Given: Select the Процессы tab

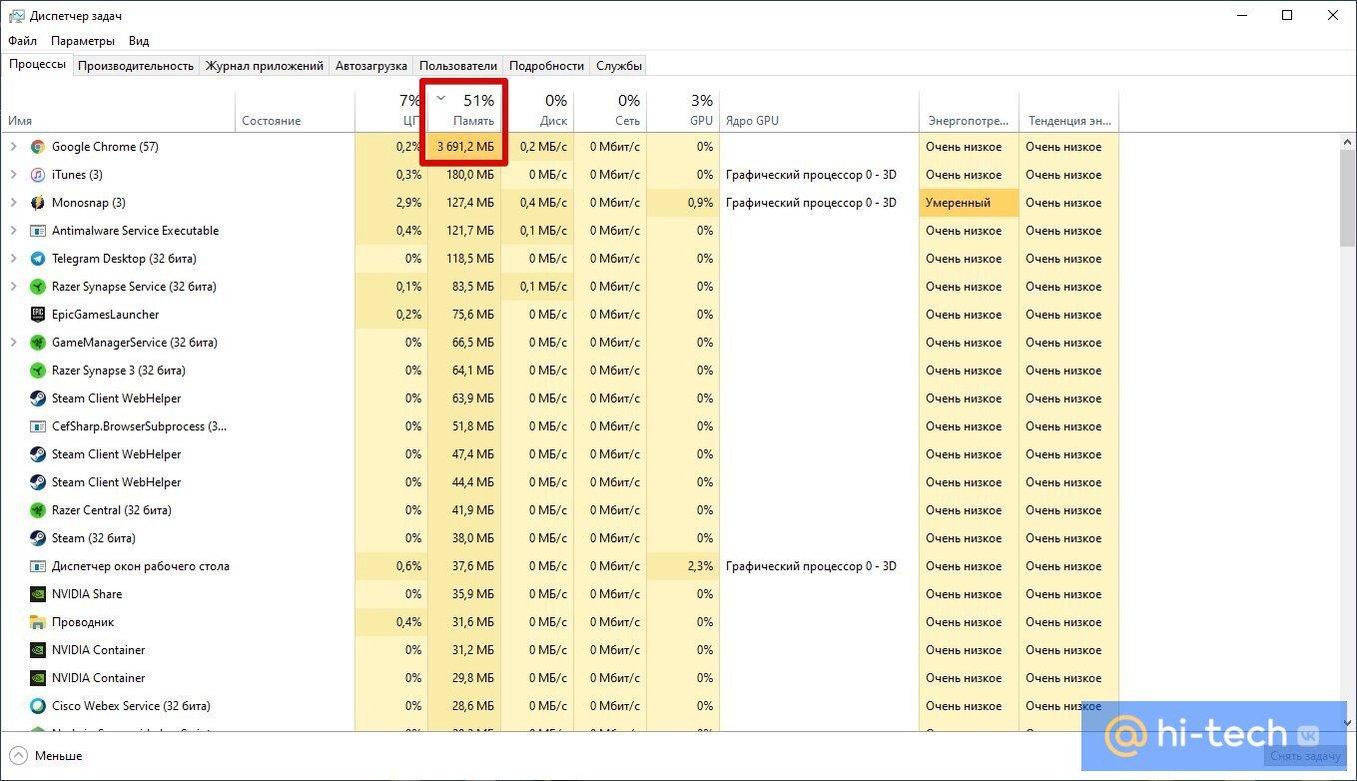Looking at the screenshot, I should [x=37, y=65].
